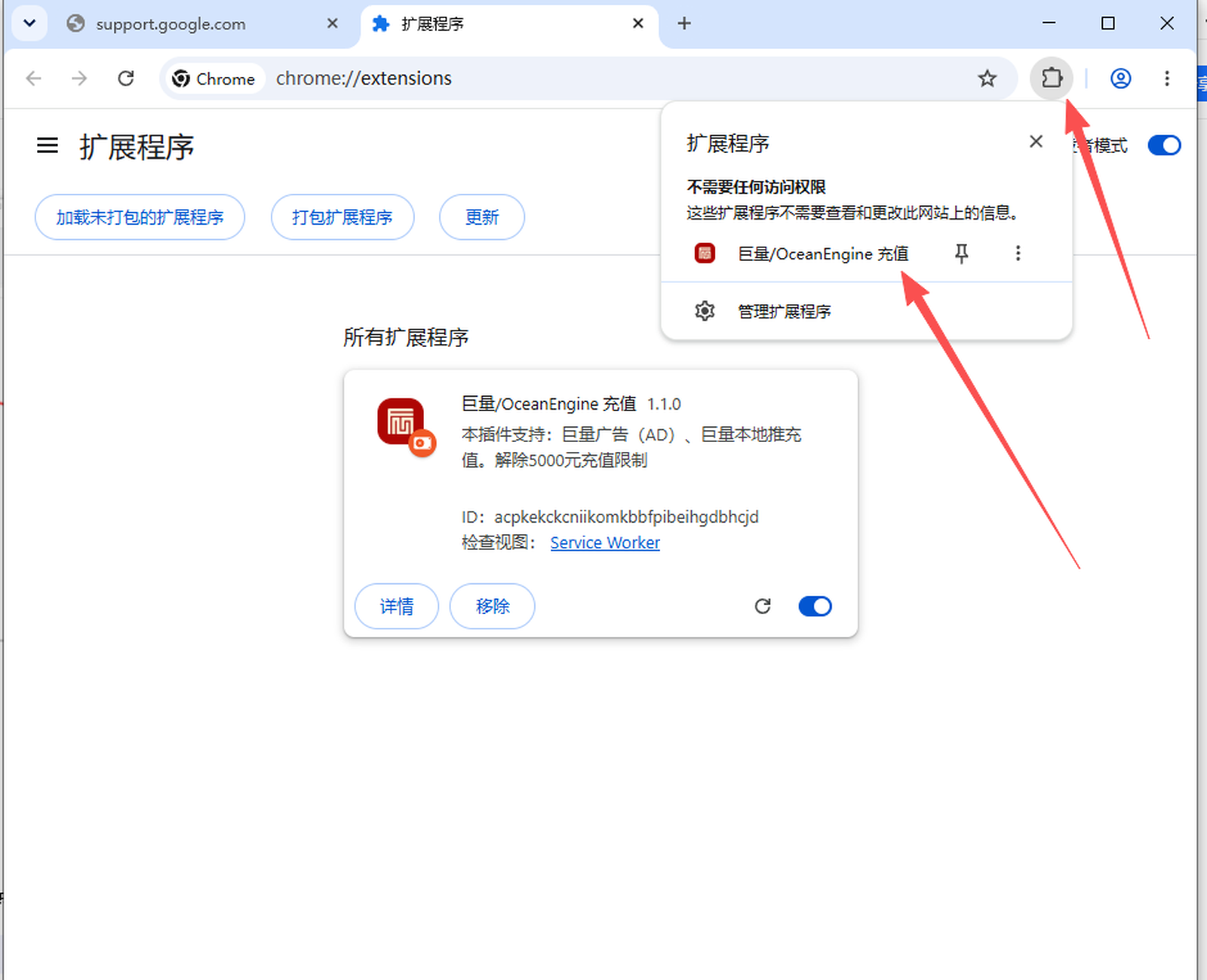The height and width of the screenshot is (980, 1207).
Task: Click 巨量/OceanEngine 充值 entry in popup
Action: [823, 253]
